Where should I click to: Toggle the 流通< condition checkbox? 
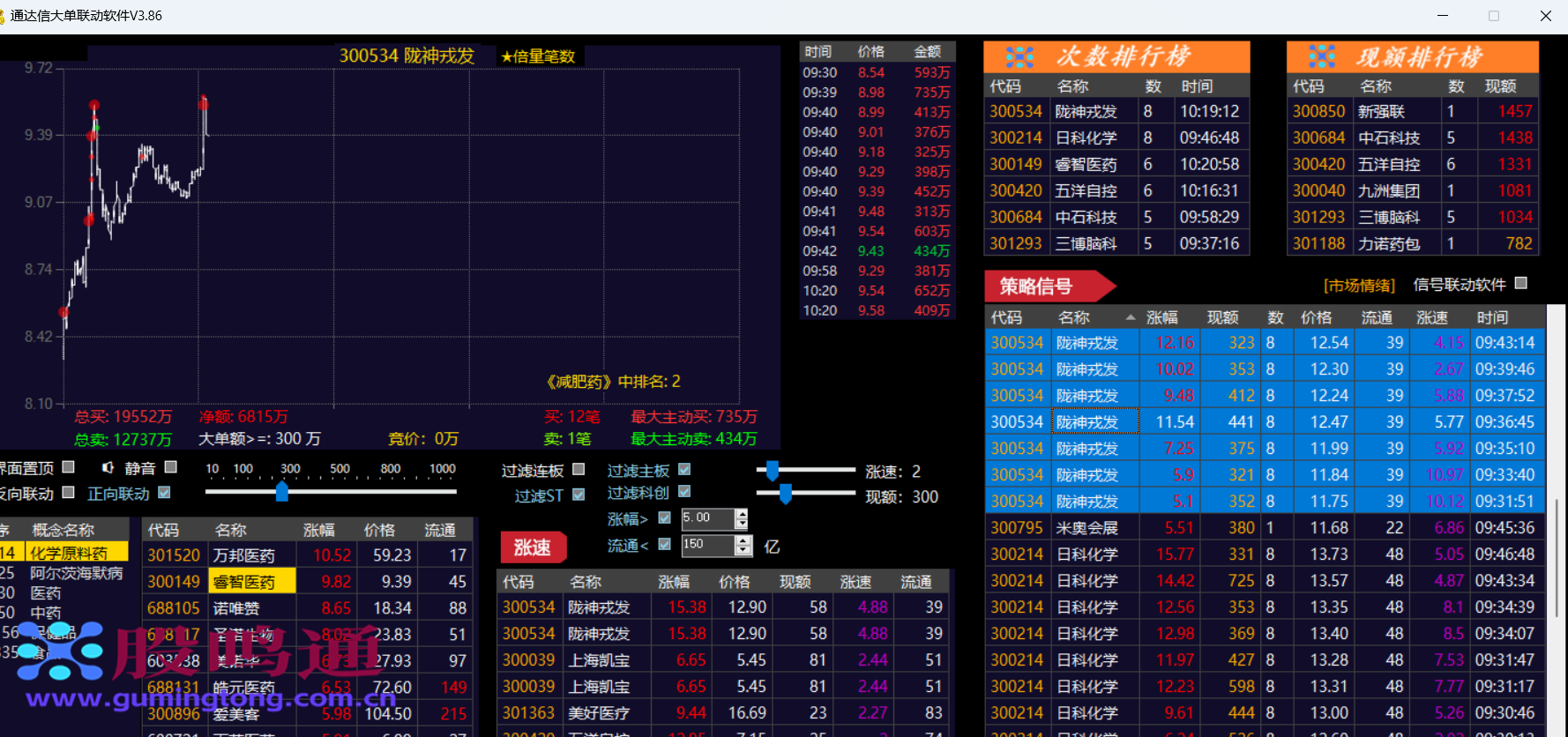tap(665, 545)
